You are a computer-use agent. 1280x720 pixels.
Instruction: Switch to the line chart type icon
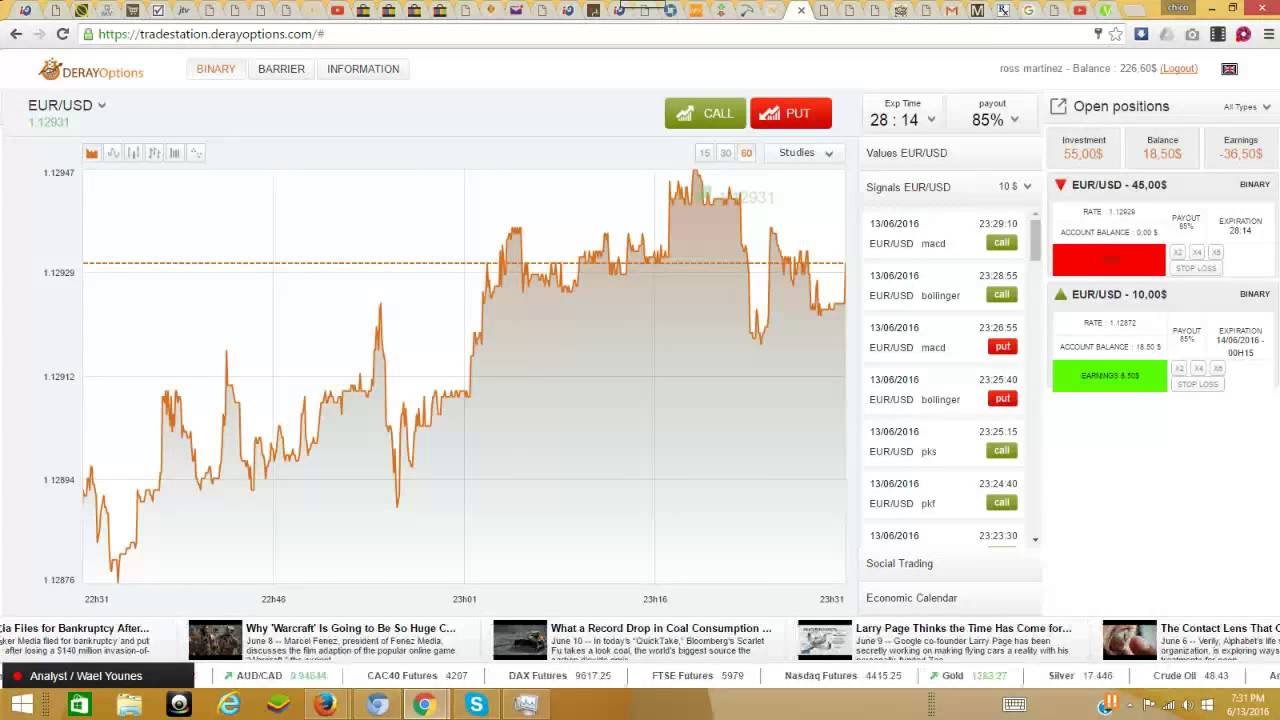pyautogui.click(x=113, y=153)
